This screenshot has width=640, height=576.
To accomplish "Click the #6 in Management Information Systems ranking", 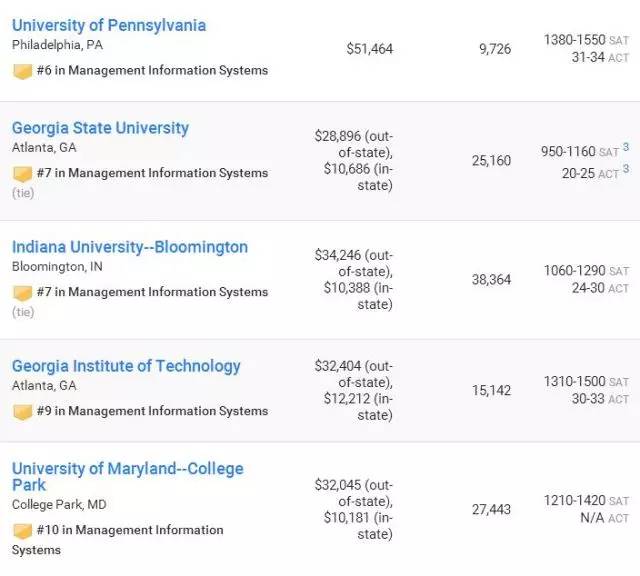I will click(161, 71).
